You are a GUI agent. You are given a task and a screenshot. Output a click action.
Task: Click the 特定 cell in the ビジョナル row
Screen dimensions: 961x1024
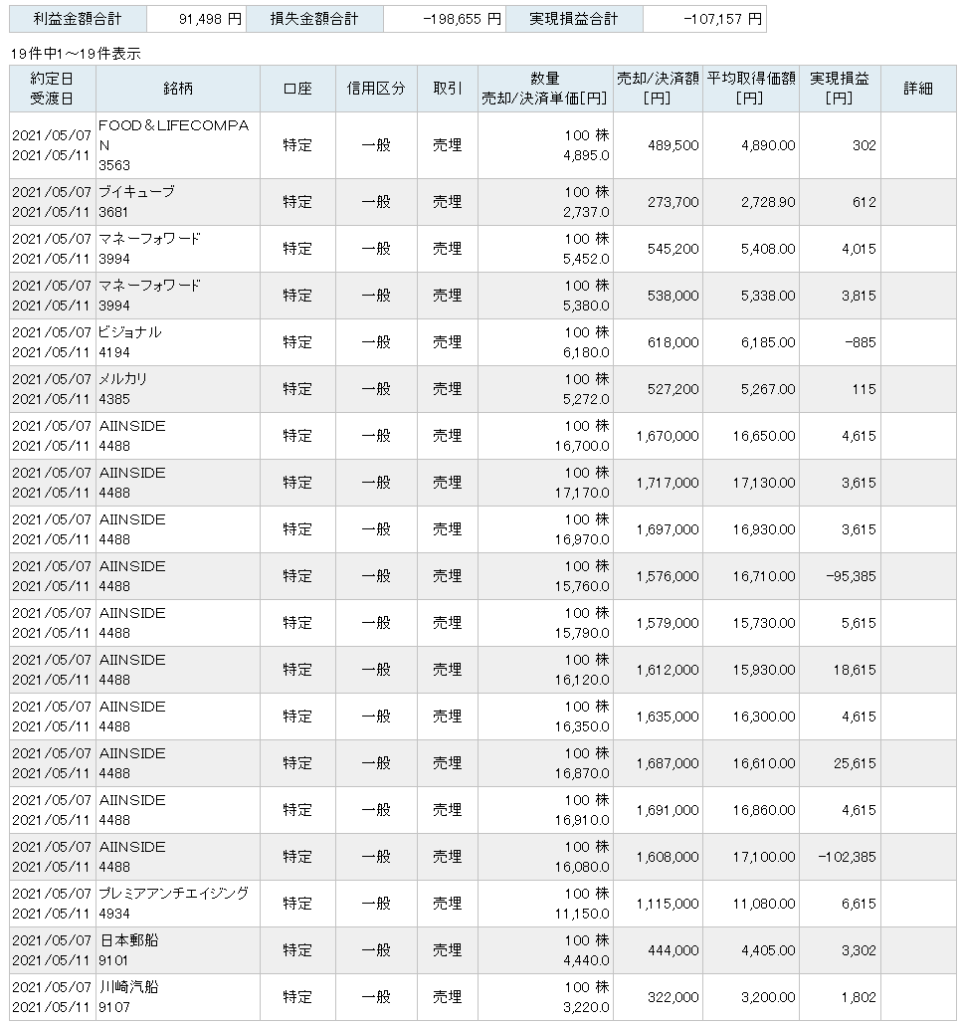[x=297, y=342]
